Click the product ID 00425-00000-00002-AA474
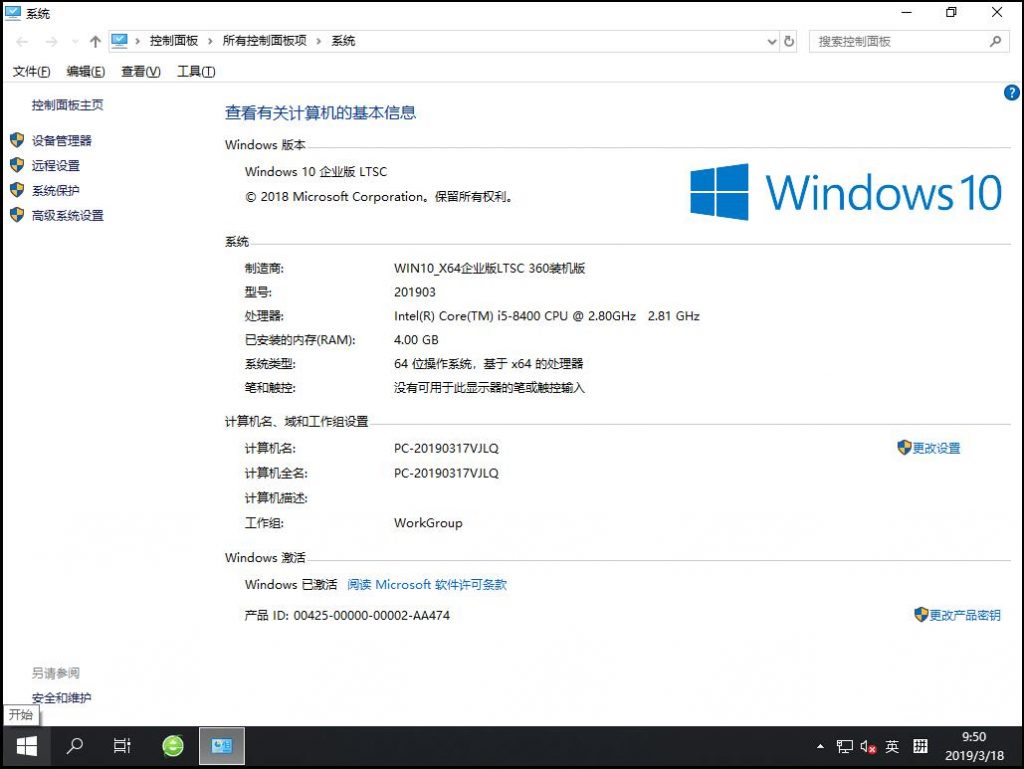 372,615
